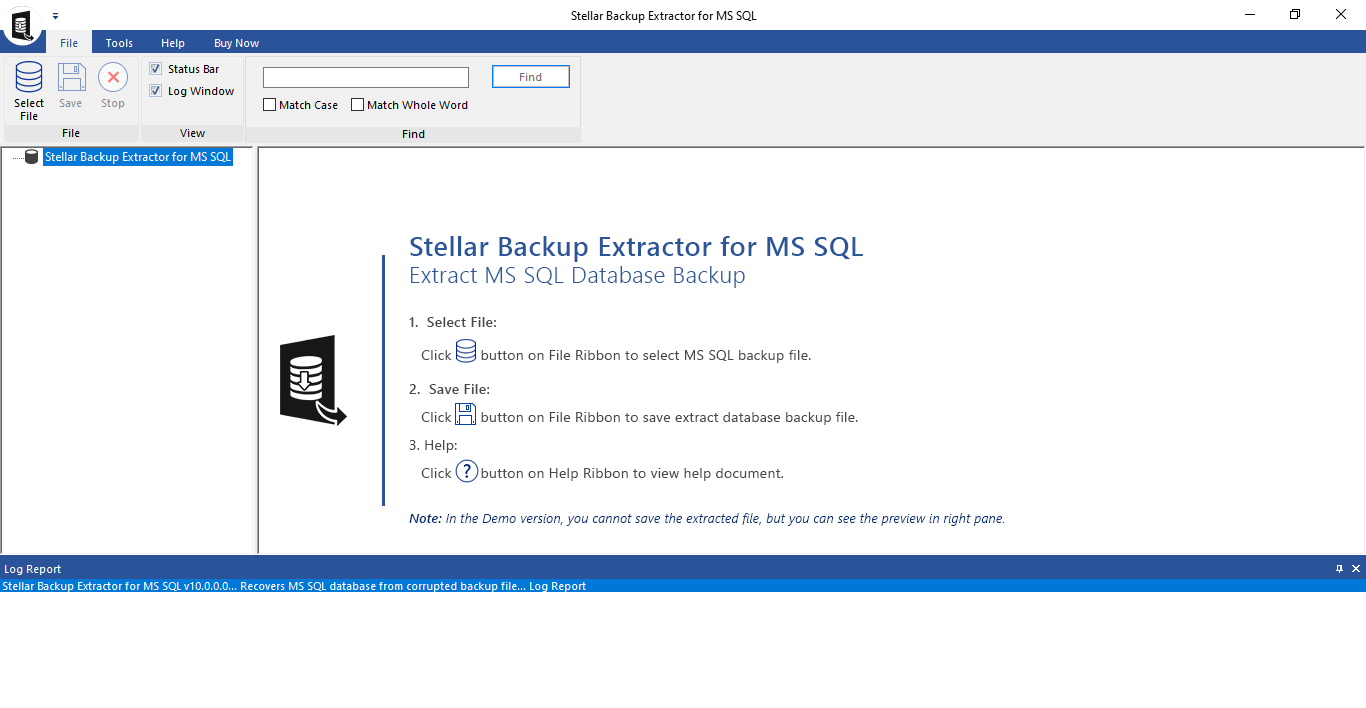
Task: Click the large backup extractor logo image
Action: point(313,381)
